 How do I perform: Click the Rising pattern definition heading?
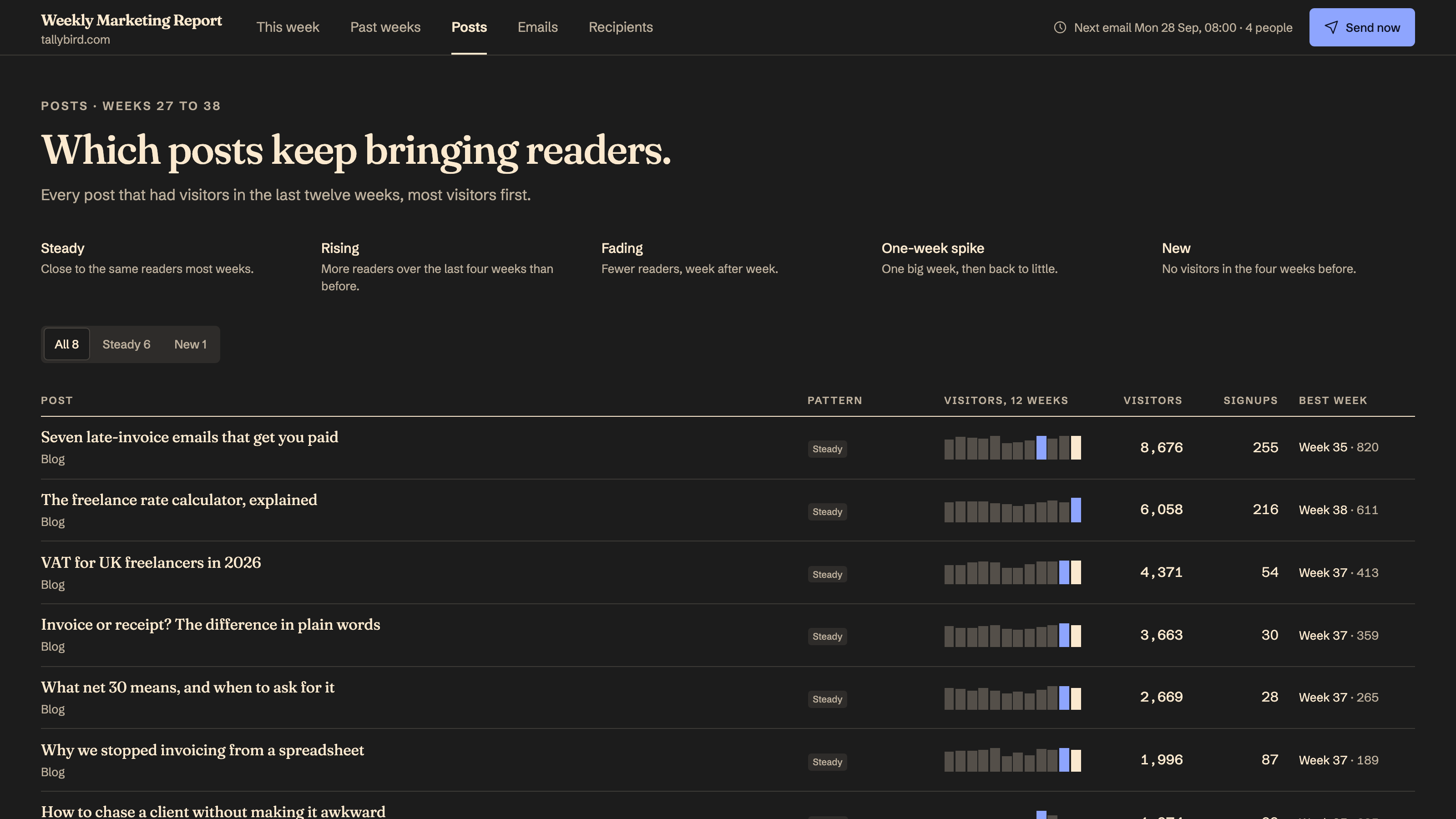click(340, 248)
